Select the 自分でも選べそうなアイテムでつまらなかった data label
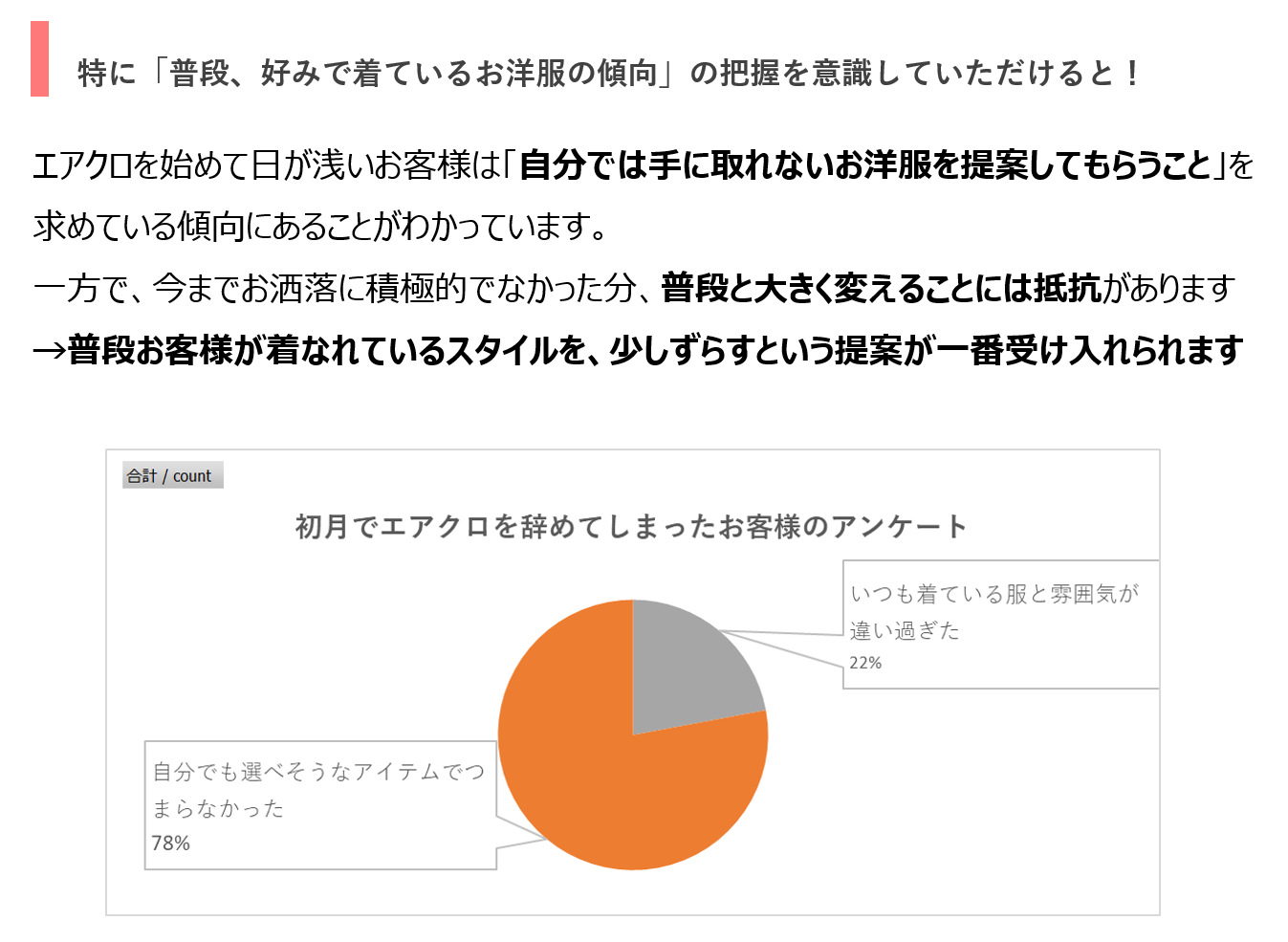1288x942 pixels. pos(318,790)
